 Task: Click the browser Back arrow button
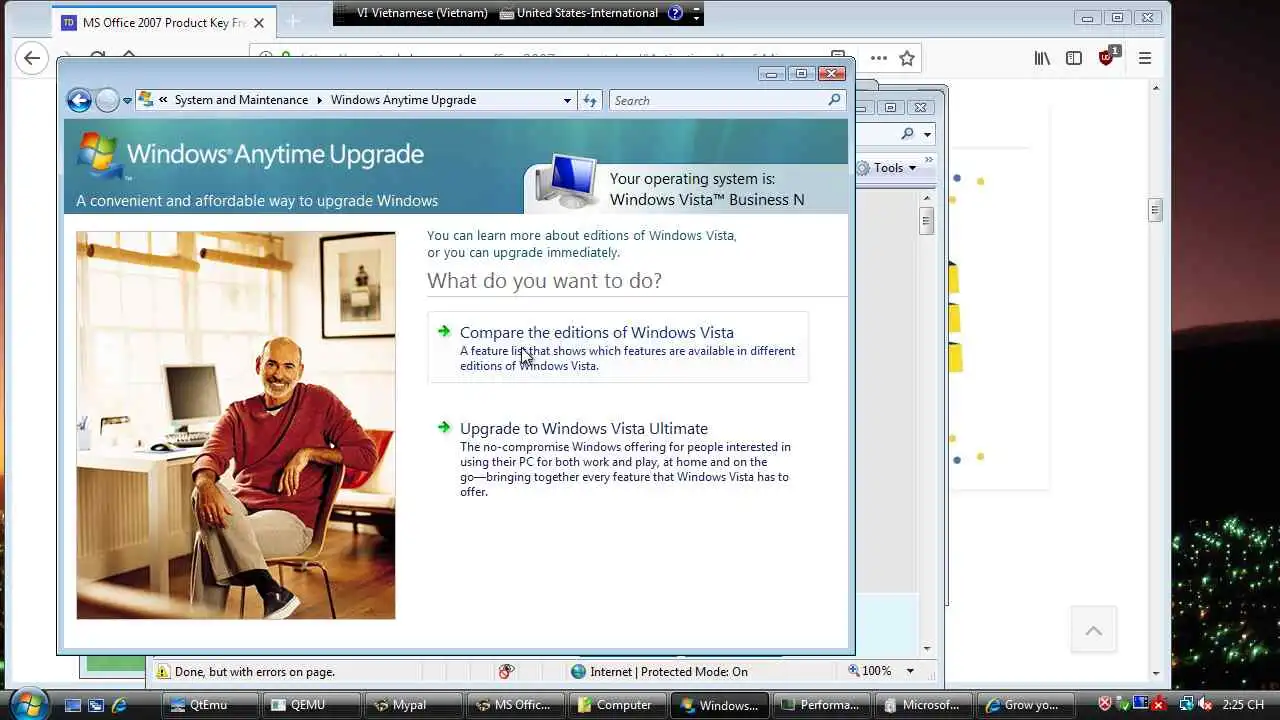32,58
